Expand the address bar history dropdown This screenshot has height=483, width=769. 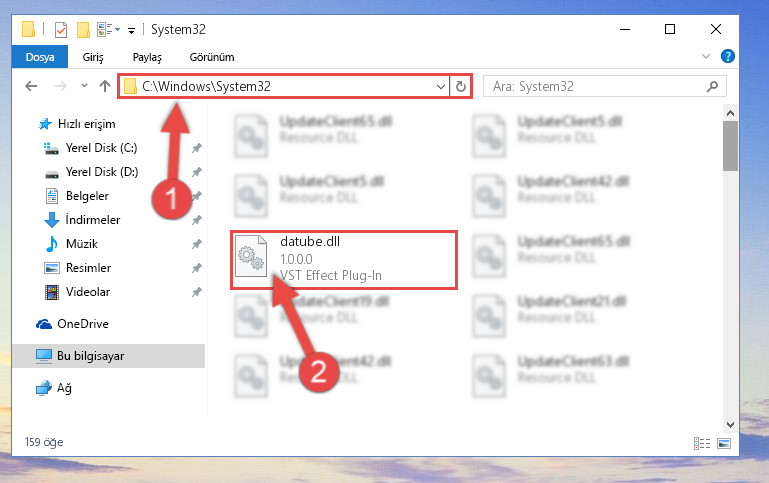point(440,87)
